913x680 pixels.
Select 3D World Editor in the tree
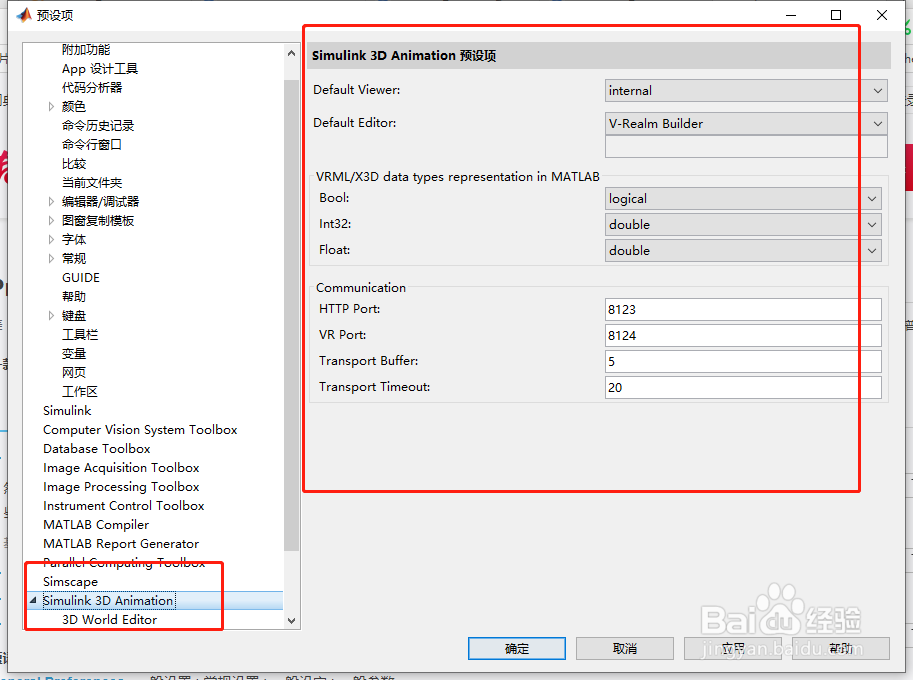109,620
